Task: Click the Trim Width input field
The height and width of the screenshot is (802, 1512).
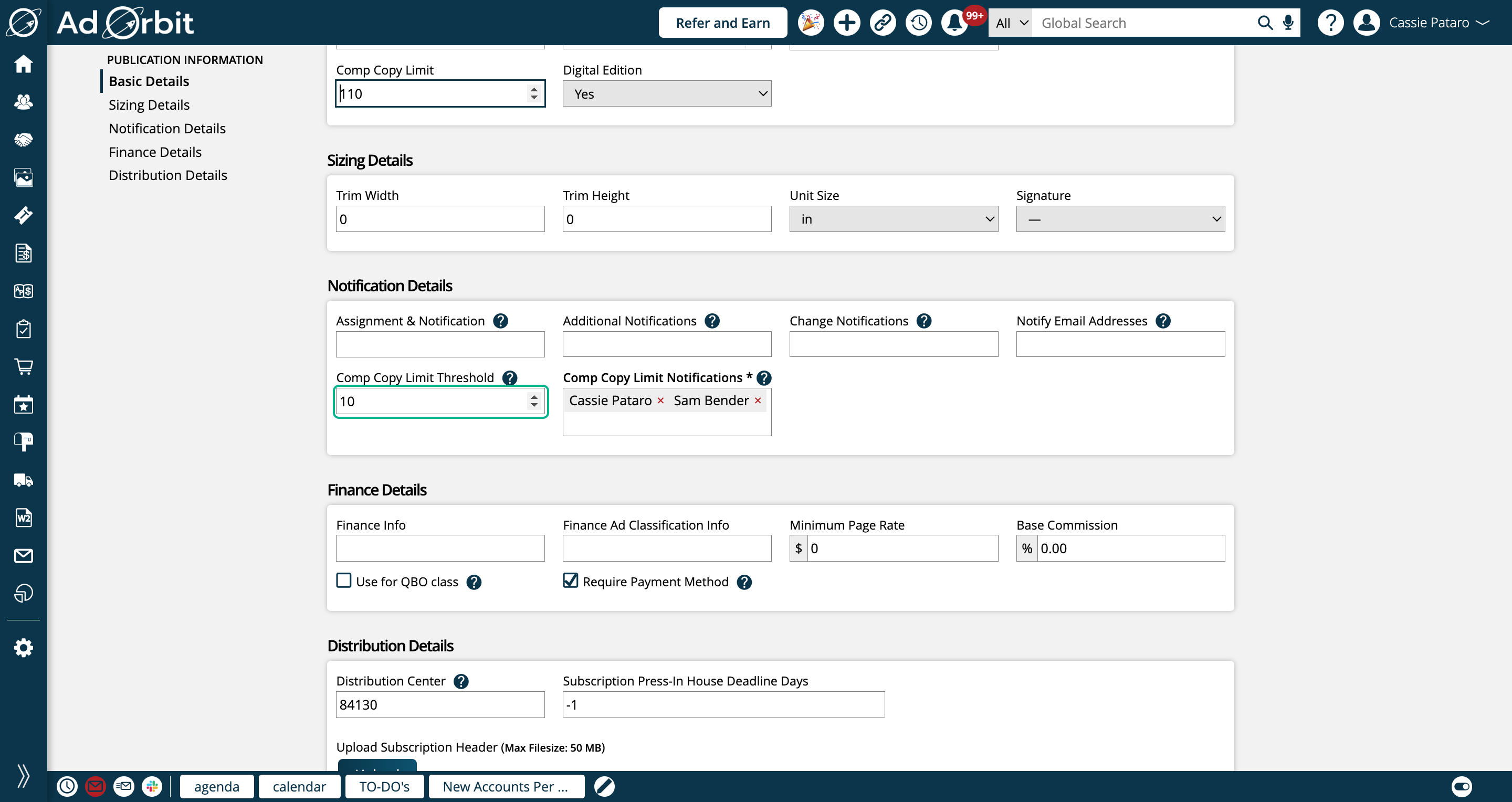Action: (440, 219)
